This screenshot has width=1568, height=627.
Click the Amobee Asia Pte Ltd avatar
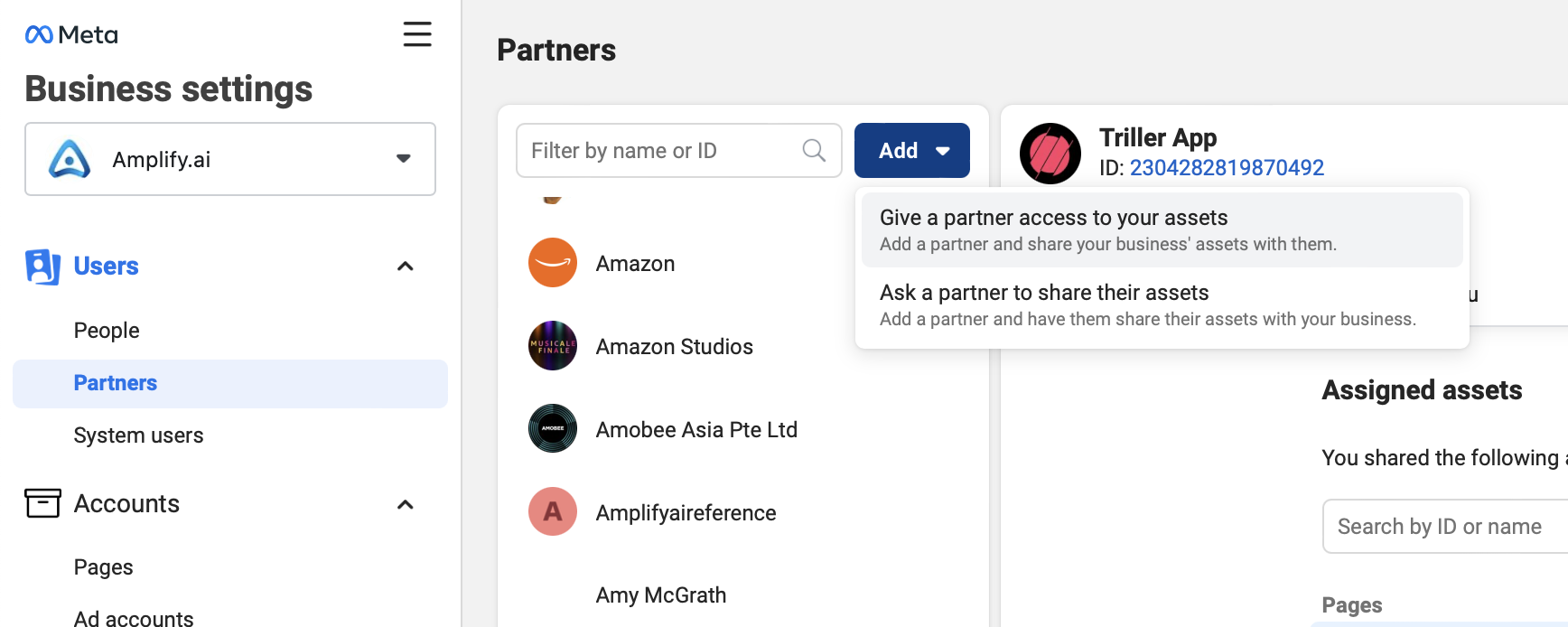553,429
